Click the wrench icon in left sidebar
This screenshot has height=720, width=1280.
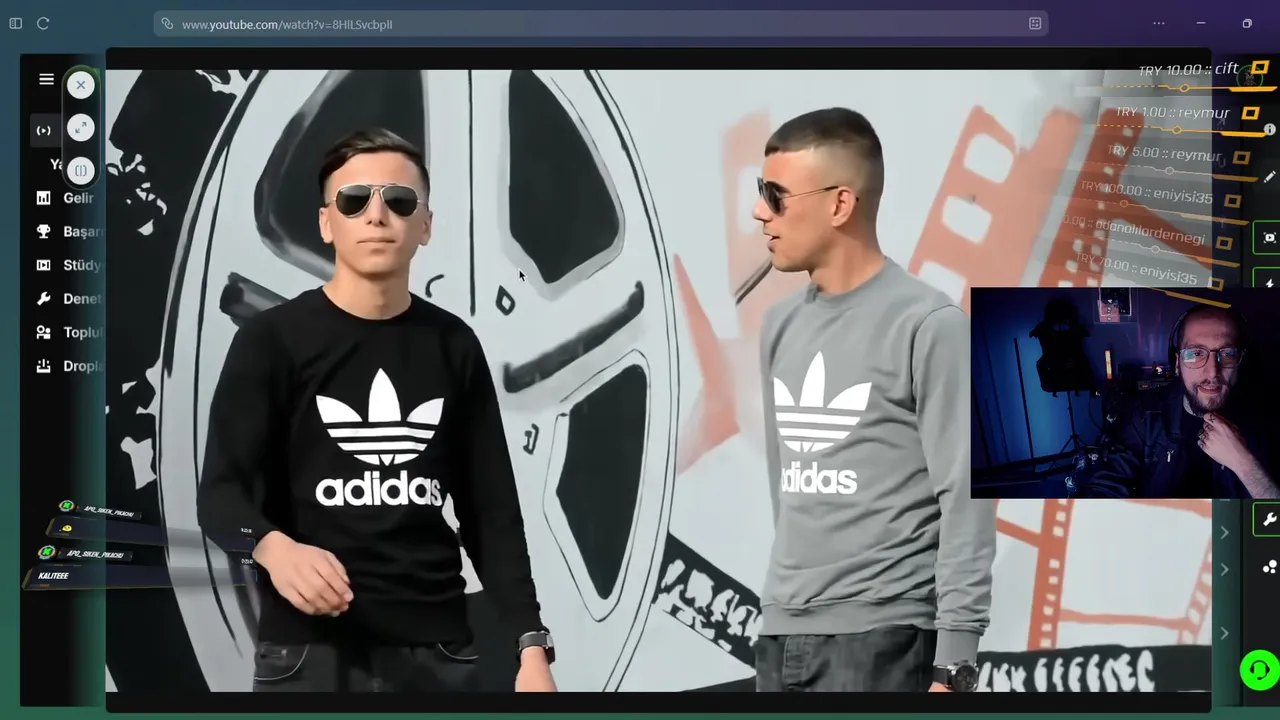pos(43,298)
